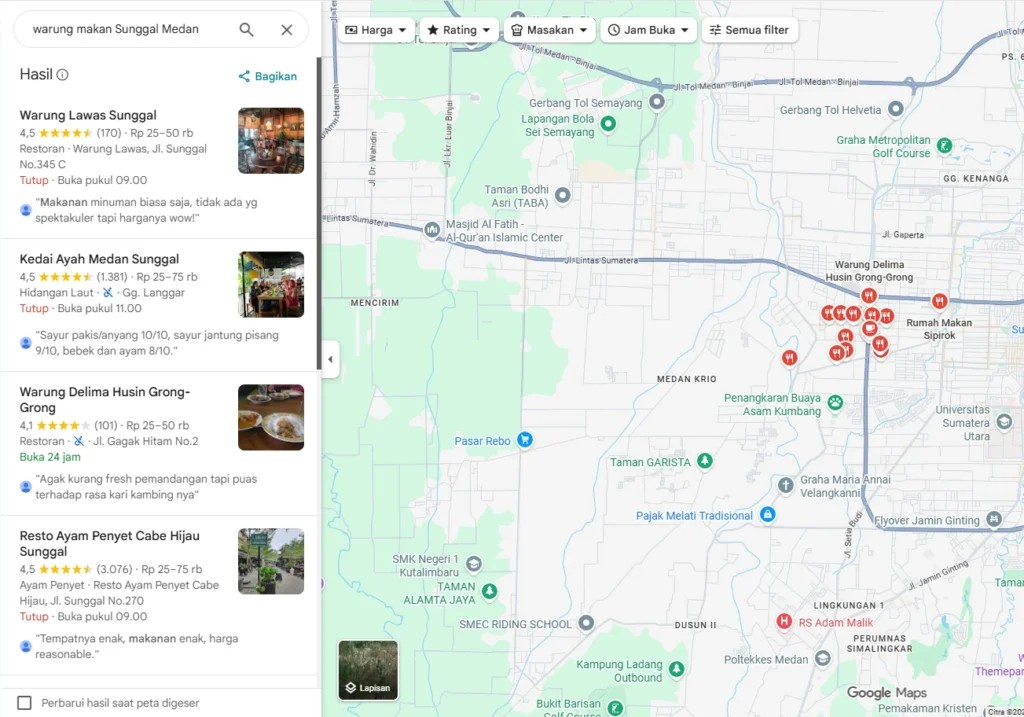Screen dimensions: 1024x717
Task: Click the Graha Metropolitan Golf Course marker
Action: tap(944, 146)
